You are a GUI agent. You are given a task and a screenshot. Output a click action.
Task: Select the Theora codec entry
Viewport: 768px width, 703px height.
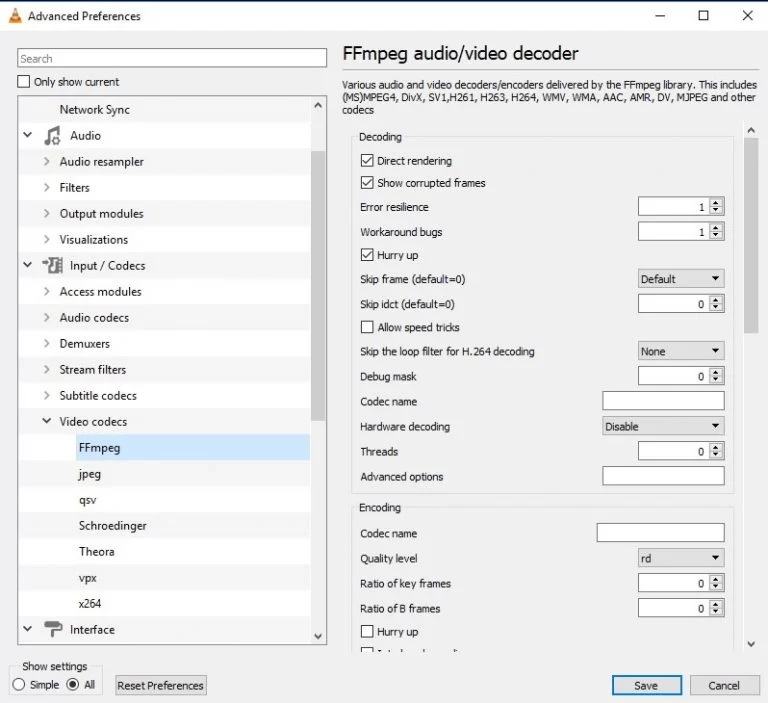pyautogui.click(x=97, y=552)
